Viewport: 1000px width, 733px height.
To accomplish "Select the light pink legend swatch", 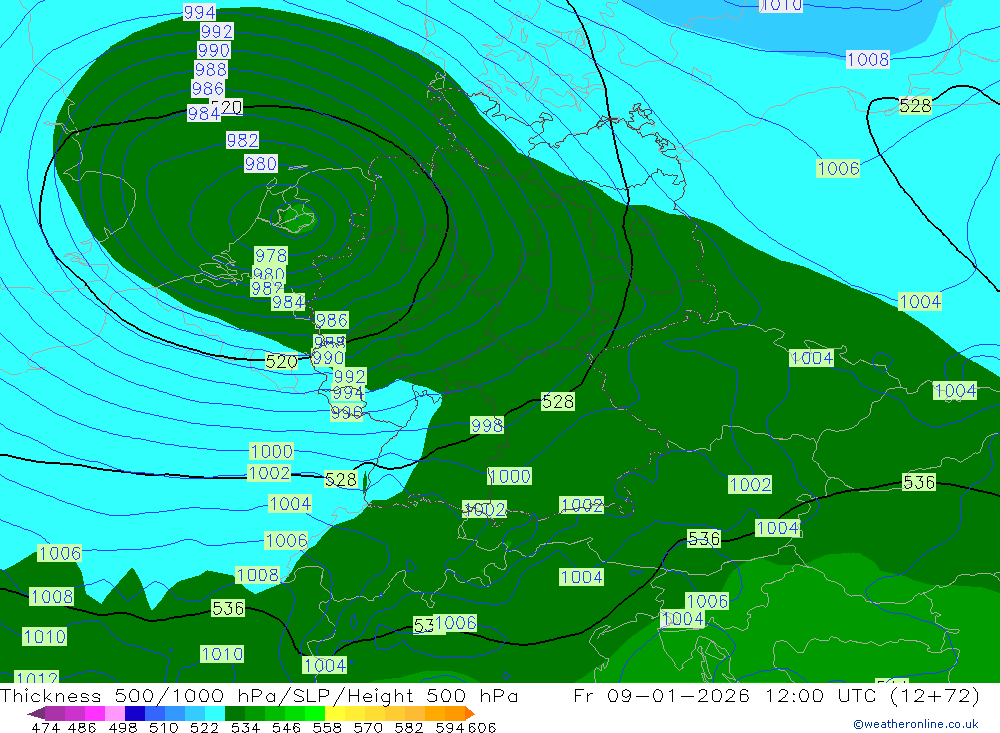I will coord(113,713).
